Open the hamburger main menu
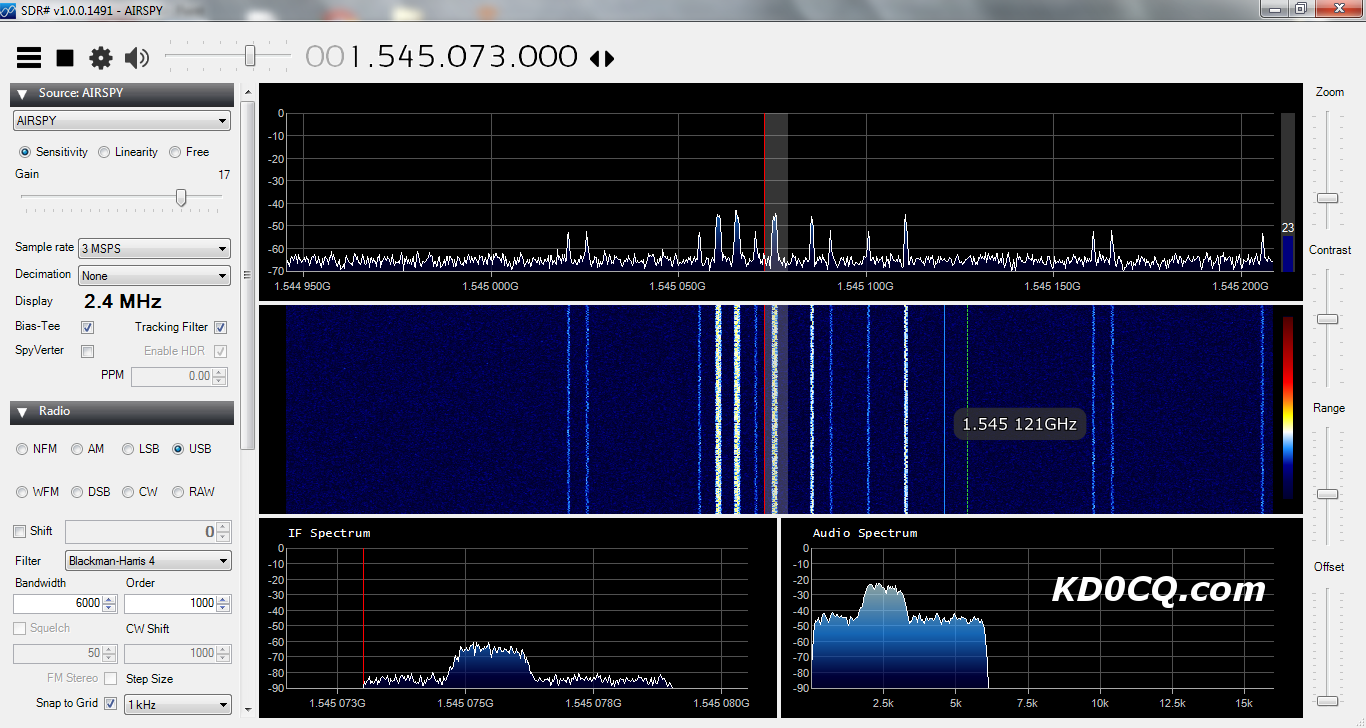The width and height of the screenshot is (1366, 728). click(x=29, y=58)
